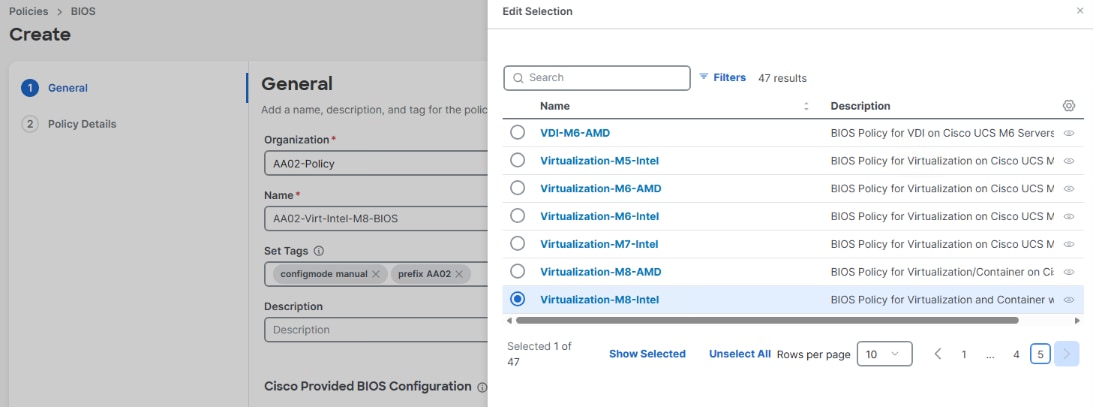This screenshot has height=407, width=1093.
Task: Click the horizontal table scrollbar
Action: tap(767, 321)
